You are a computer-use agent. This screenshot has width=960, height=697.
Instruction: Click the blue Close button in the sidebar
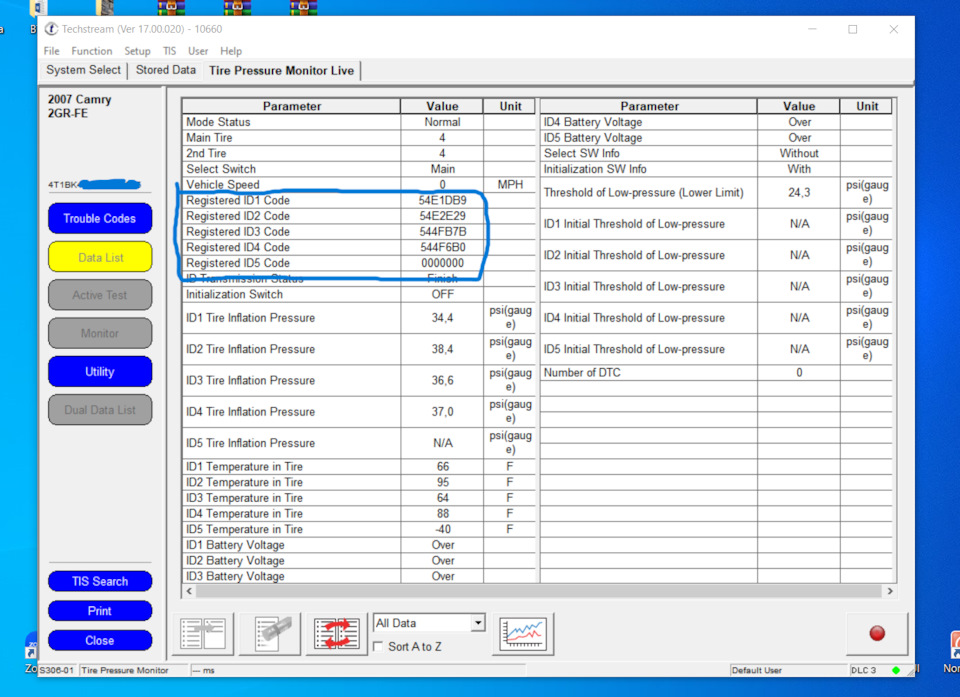pos(100,640)
